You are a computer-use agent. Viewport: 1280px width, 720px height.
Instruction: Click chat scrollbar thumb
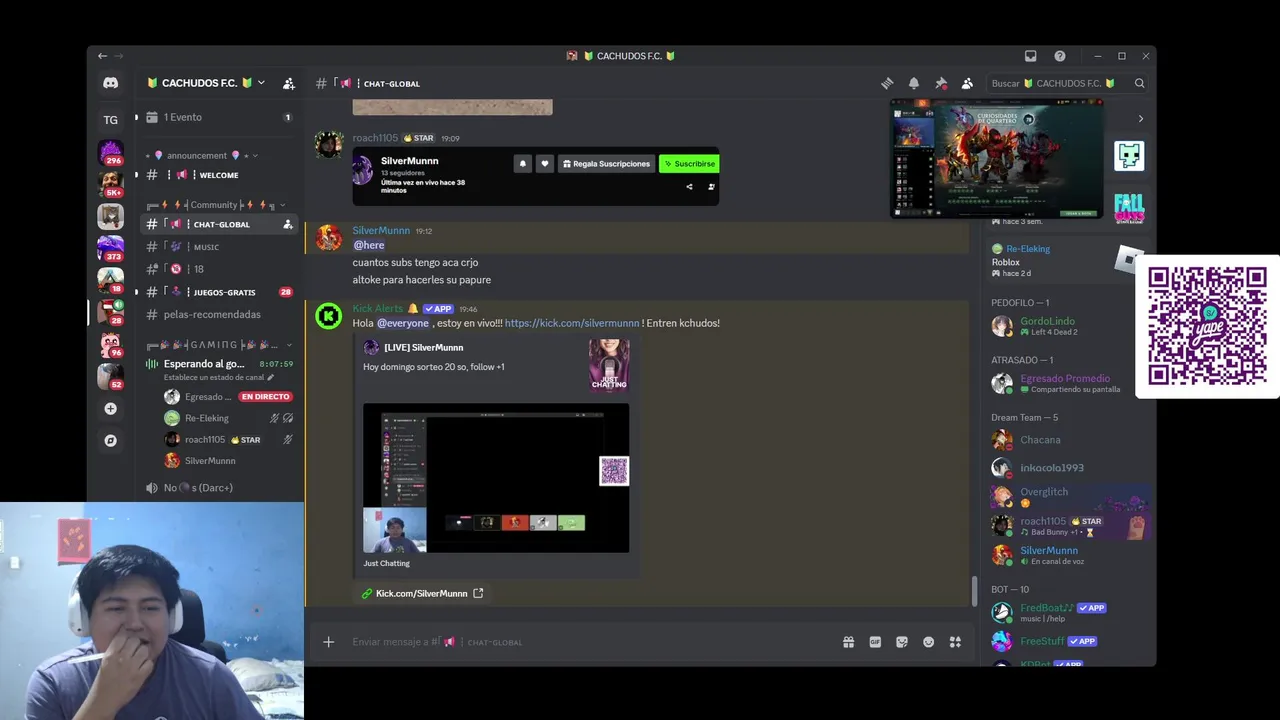973,591
